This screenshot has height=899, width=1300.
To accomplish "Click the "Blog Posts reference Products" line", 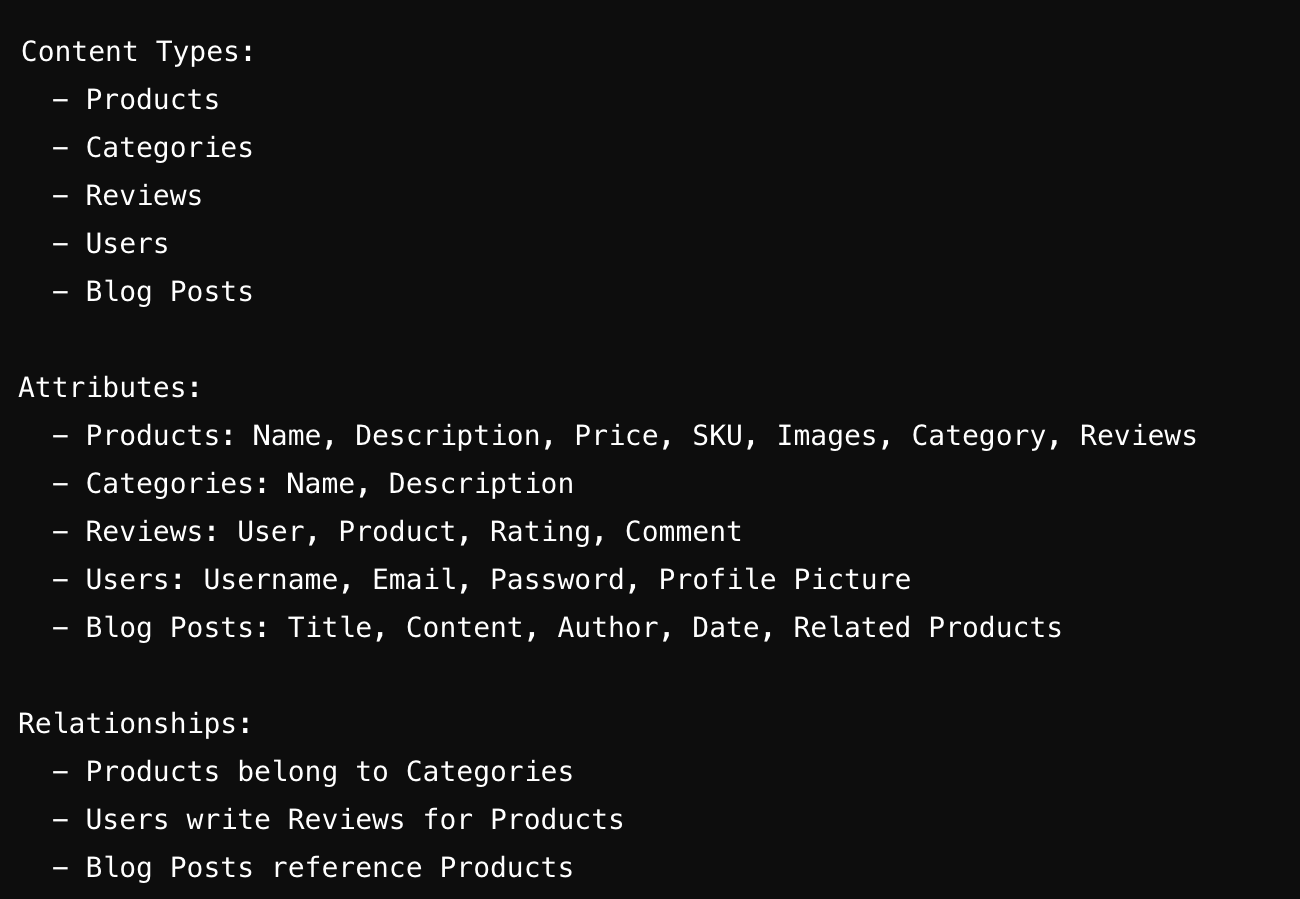I will [329, 867].
